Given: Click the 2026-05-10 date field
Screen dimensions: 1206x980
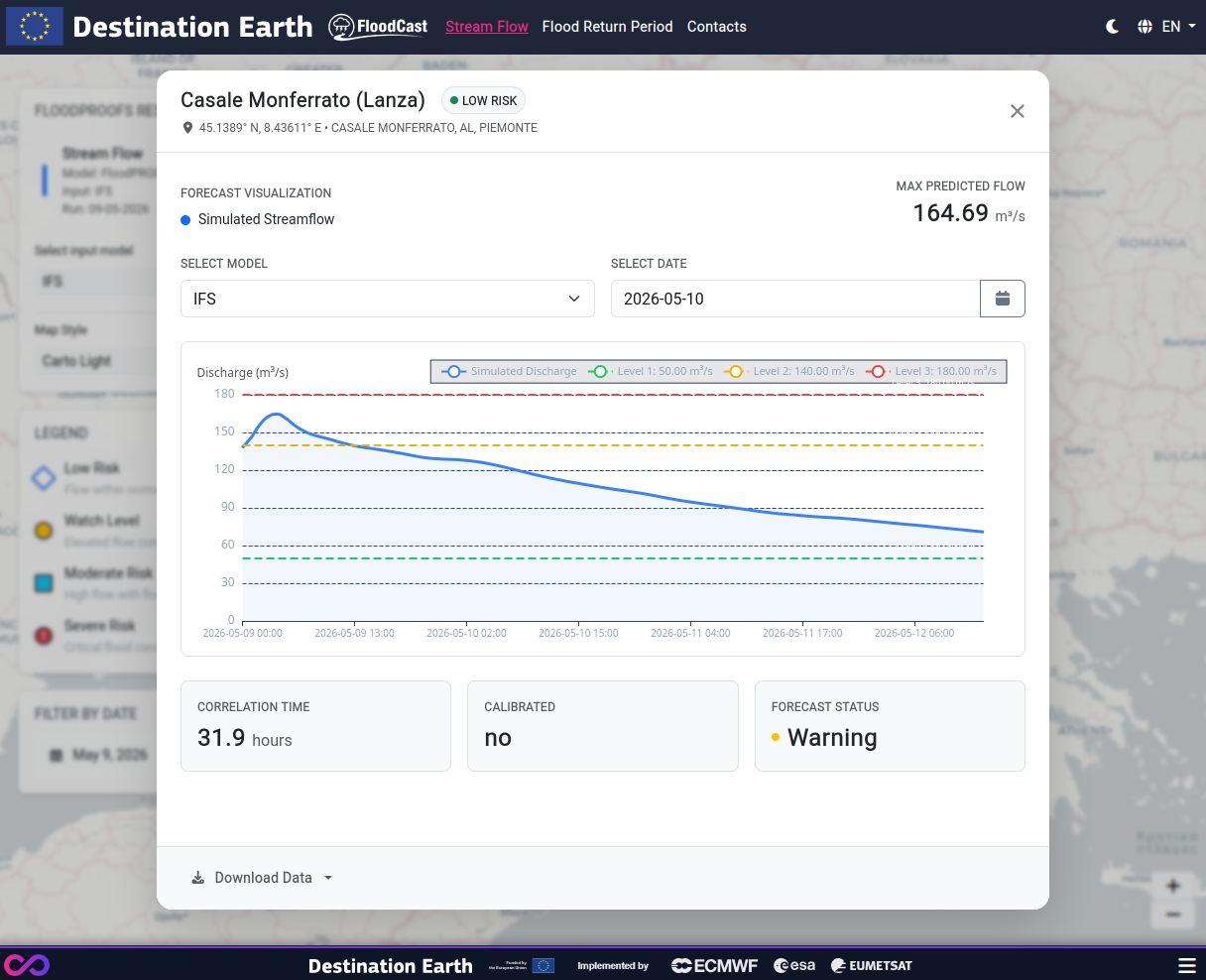Looking at the screenshot, I should point(795,299).
